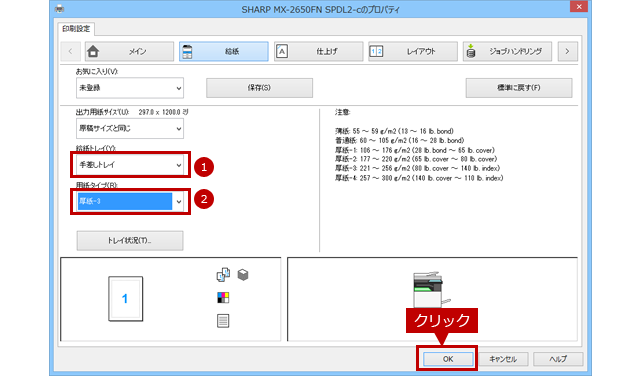
Task: Open トレイ状況(T) tray status
Action: (x=130, y=241)
